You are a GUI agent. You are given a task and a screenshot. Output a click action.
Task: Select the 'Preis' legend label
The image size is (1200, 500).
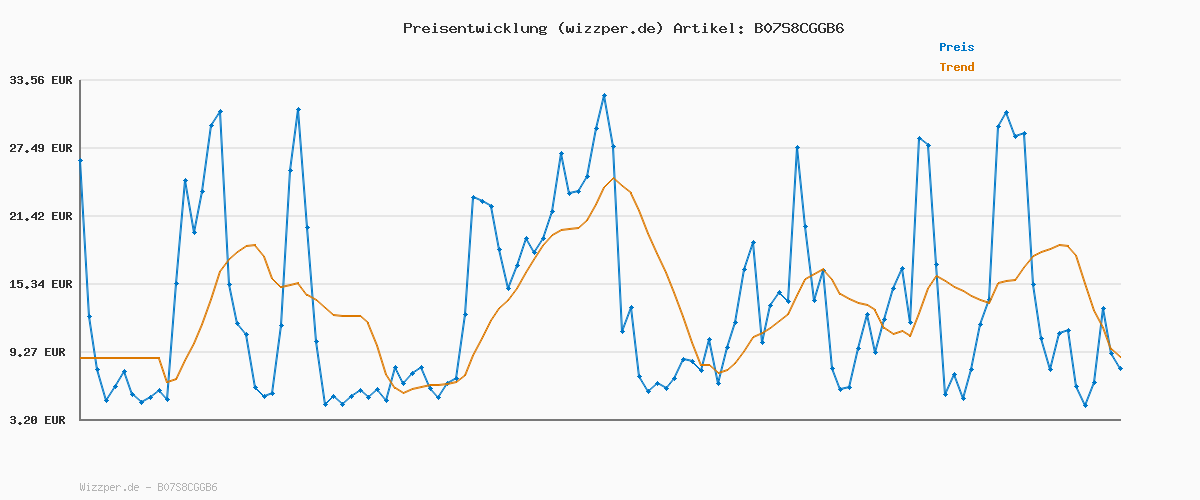click(x=956, y=47)
